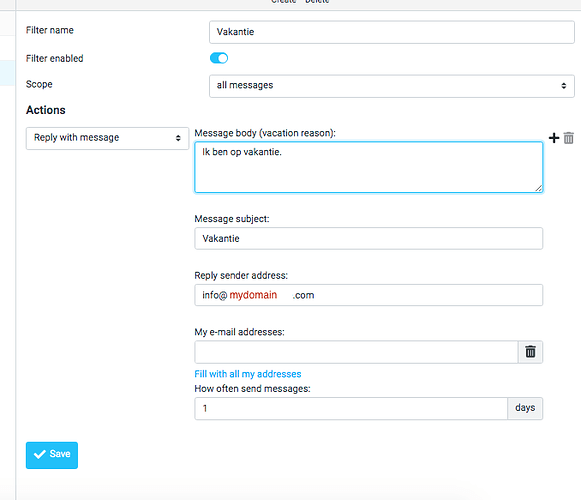The height and width of the screenshot is (500, 581).
Task: Focus the Message subject input field
Action: (369, 238)
